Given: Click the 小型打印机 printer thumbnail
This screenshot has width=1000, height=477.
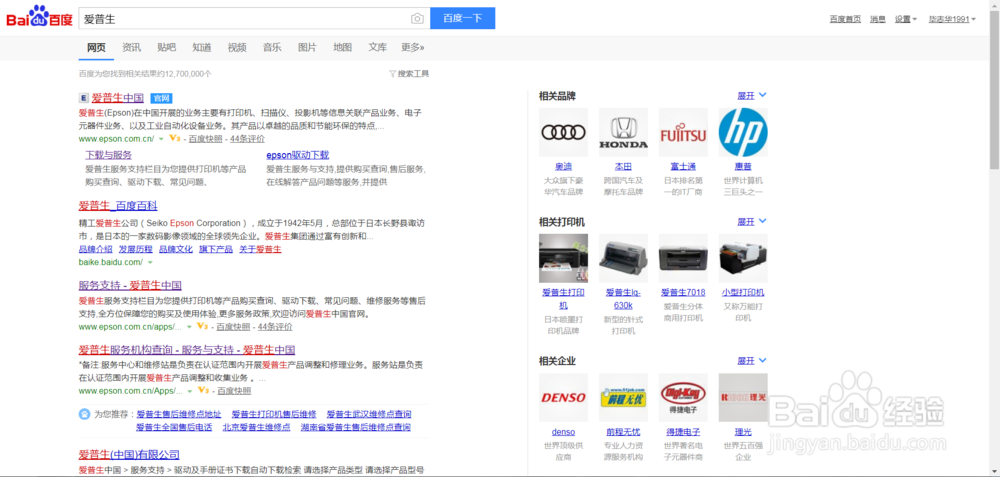Looking at the screenshot, I should click(743, 258).
